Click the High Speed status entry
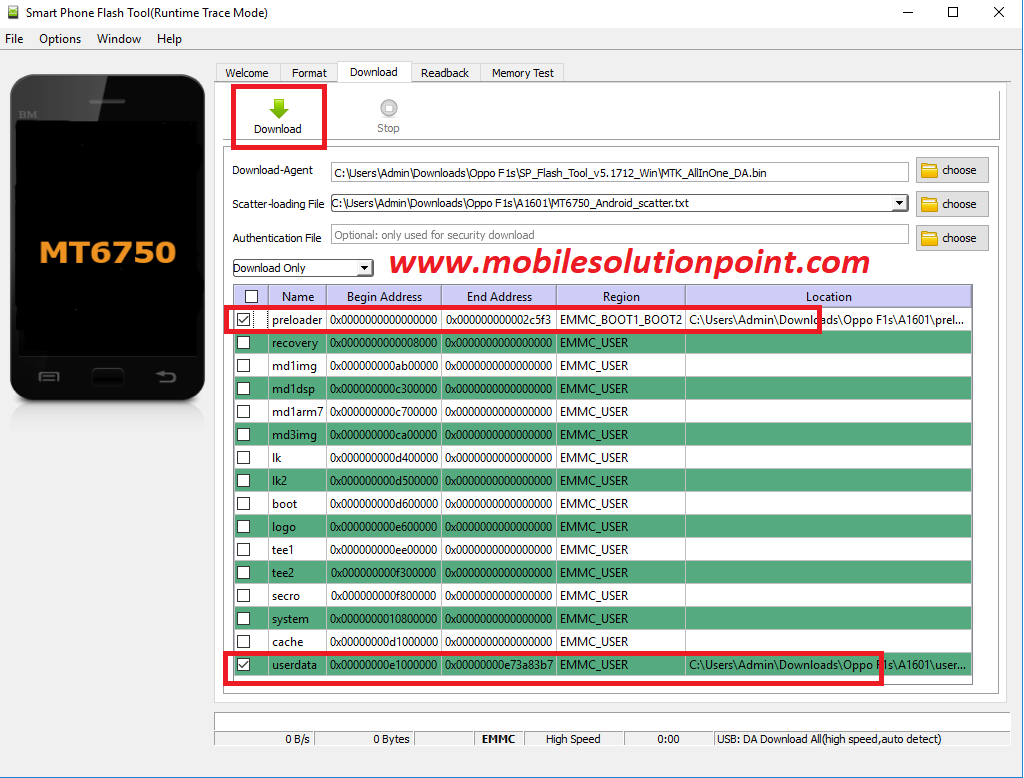This screenshot has width=1024, height=778. (573, 739)
